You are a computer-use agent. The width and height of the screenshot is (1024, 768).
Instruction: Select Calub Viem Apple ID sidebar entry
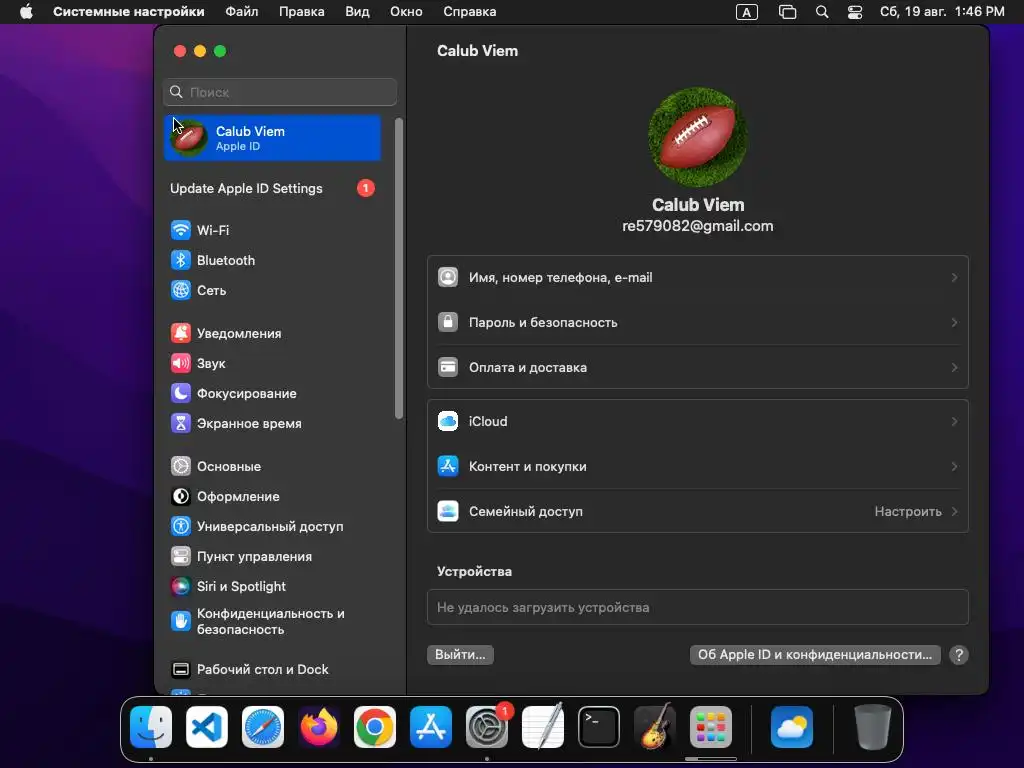(273, 138)
